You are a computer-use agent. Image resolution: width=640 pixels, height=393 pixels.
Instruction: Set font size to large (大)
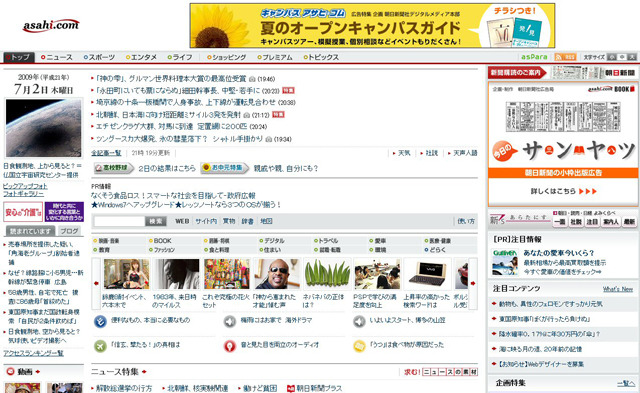coord(631,57)
